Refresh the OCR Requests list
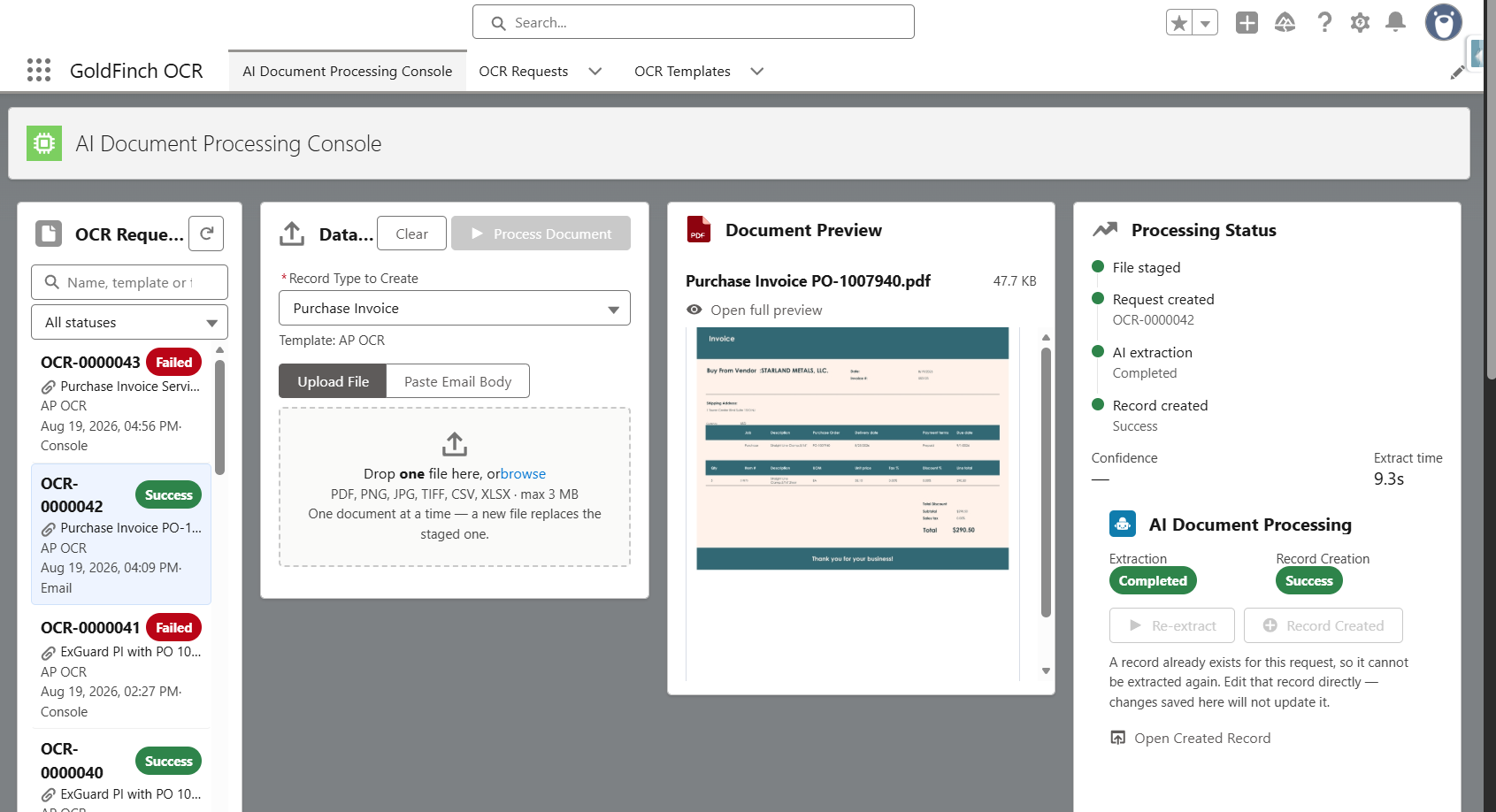The height and width of the screenshot is (812, 1496). click(206, 234)
